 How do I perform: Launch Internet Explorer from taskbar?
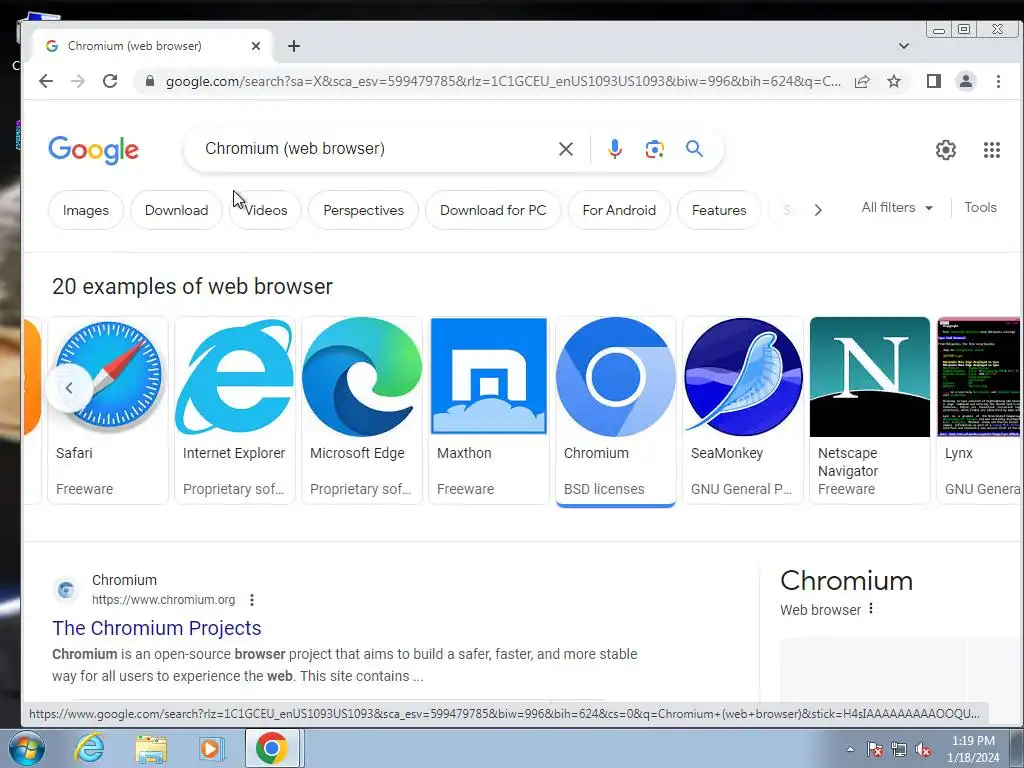89,748
